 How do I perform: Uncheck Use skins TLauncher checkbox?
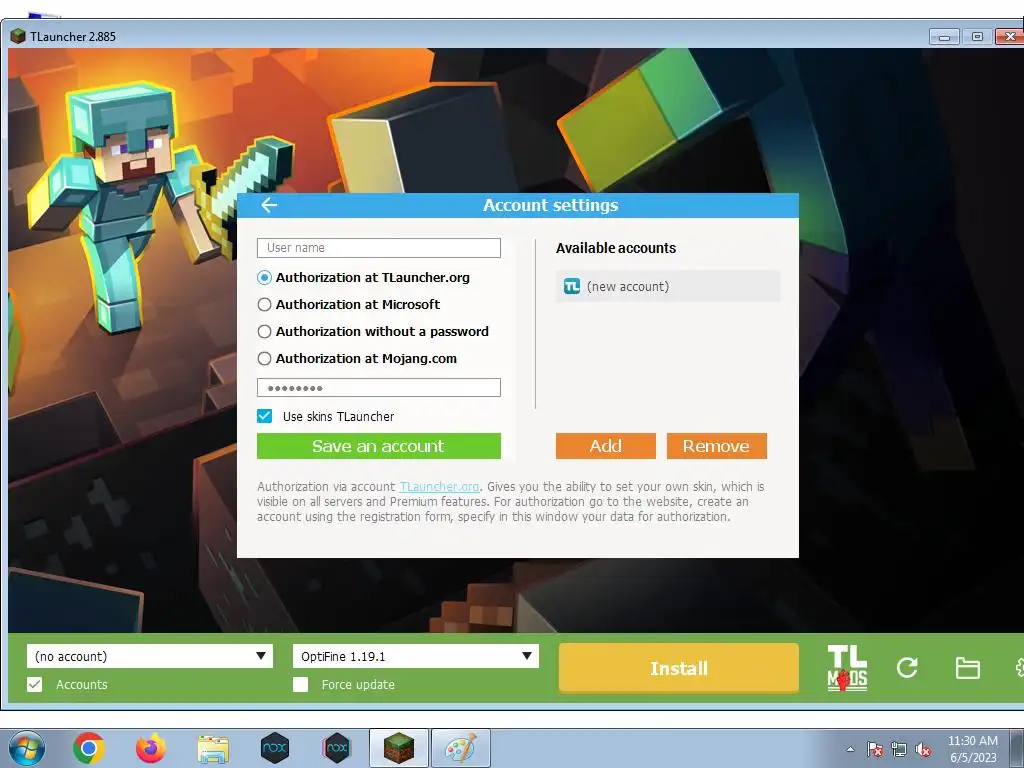(264, 416)
